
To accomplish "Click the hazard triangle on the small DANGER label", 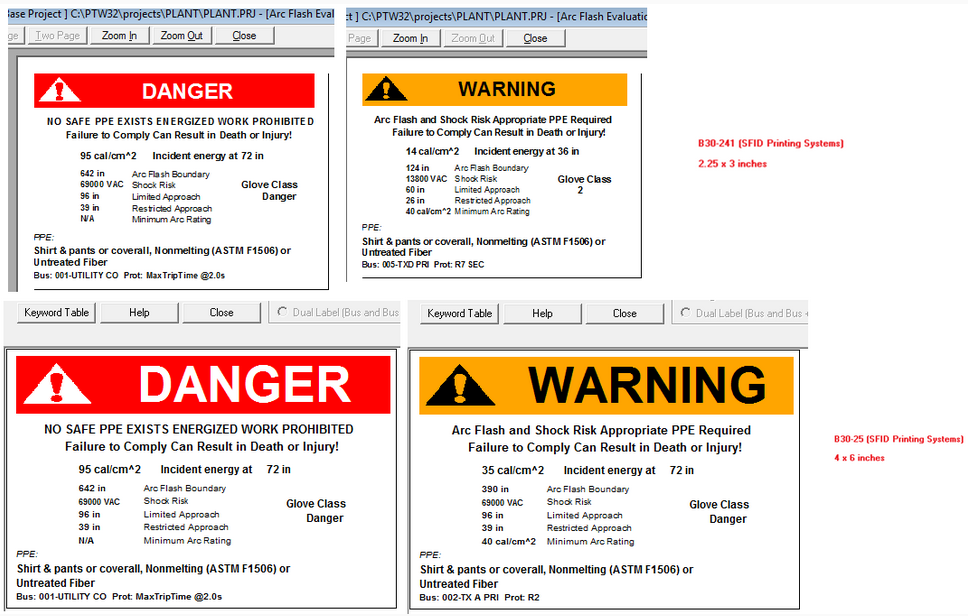I will click(61, 91).
